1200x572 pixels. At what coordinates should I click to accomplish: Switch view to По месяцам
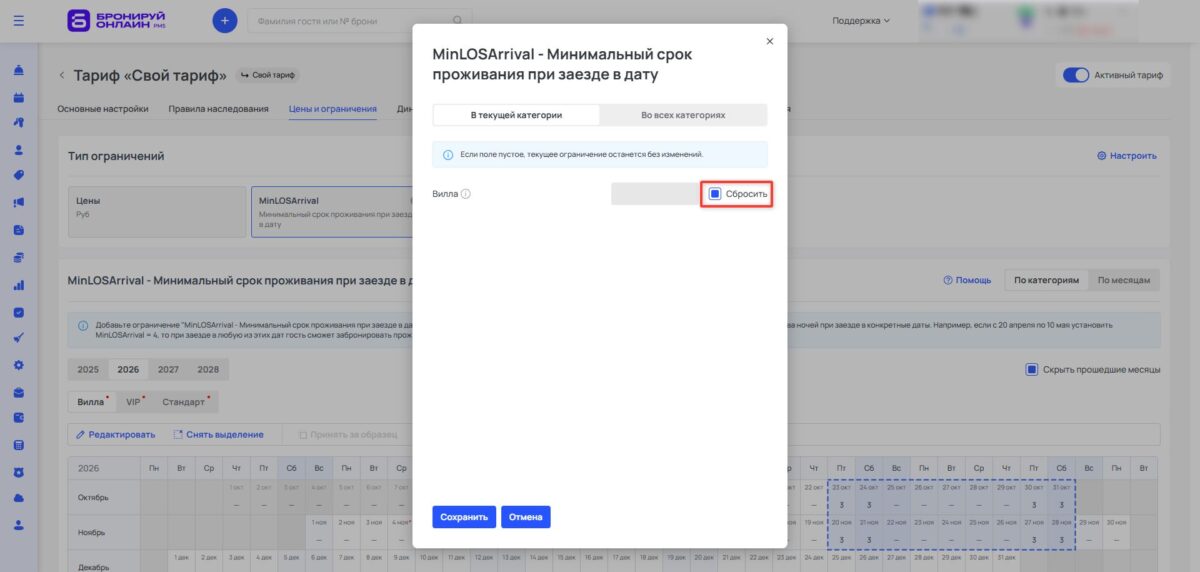point(1124,280)
